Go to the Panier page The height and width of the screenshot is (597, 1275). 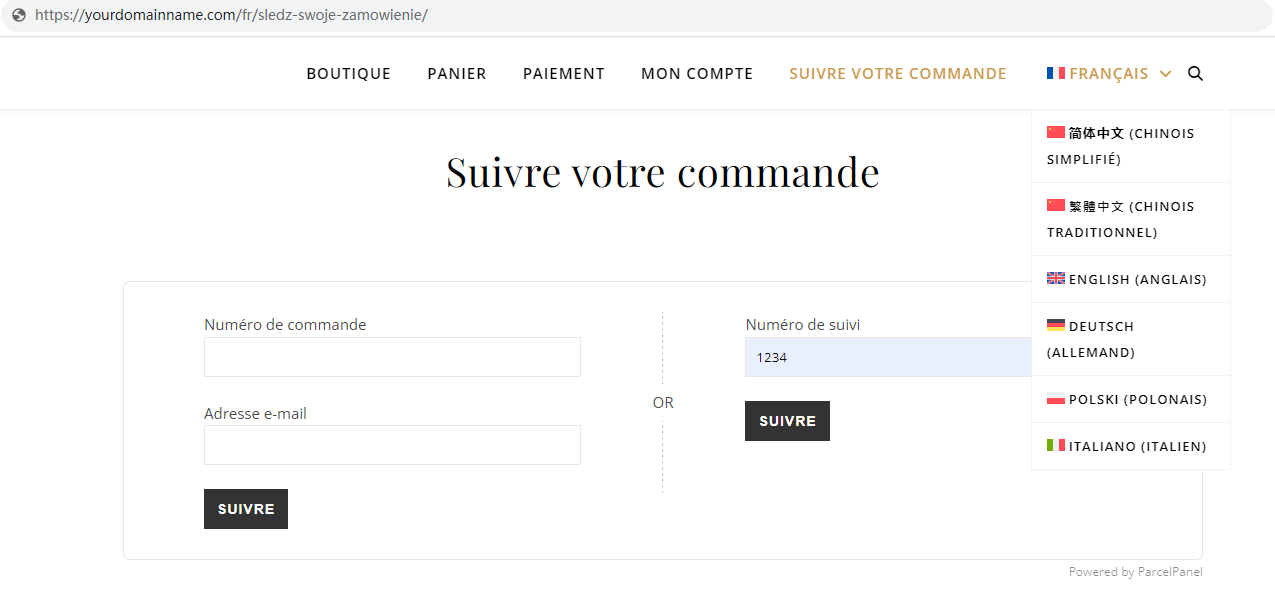click(x=457, y=74)
